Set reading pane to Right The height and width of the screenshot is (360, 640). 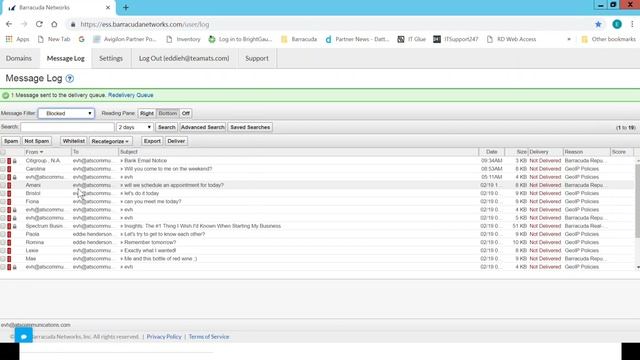click(x=147, y=113)
